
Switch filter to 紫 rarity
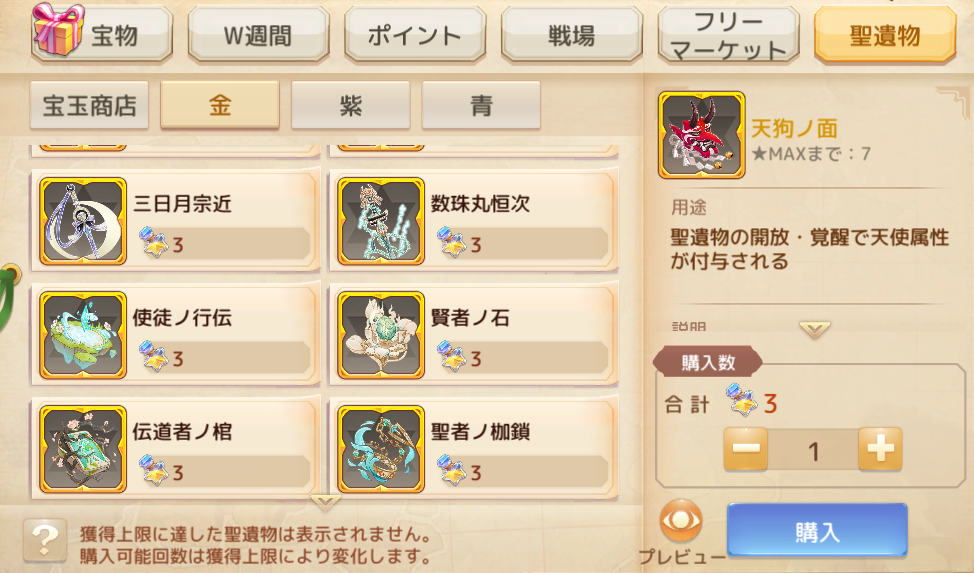[x=350, y=105]
